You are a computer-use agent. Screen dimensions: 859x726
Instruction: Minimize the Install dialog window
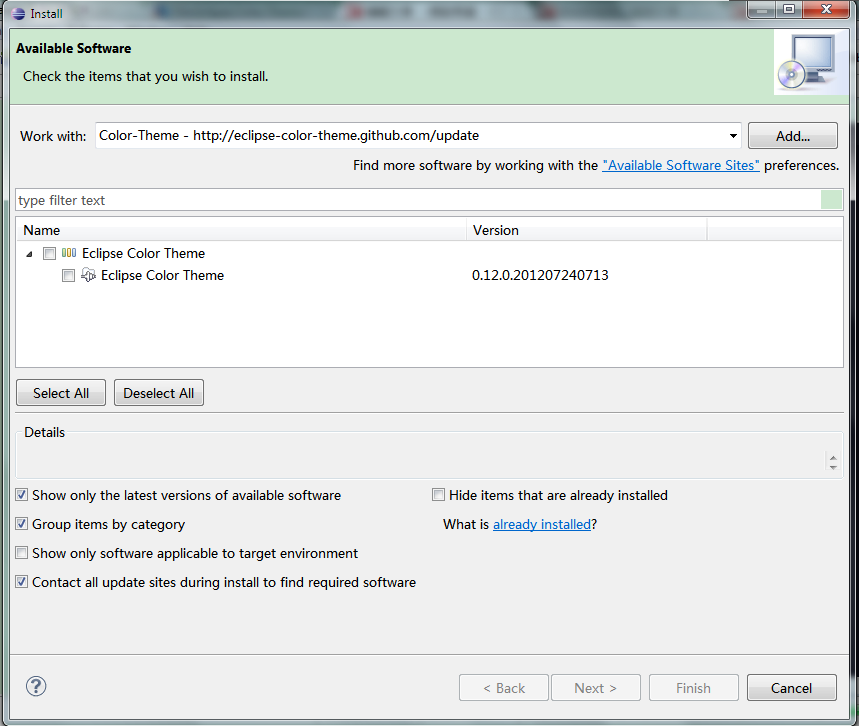pyautogui.click(x=762, y=9)
